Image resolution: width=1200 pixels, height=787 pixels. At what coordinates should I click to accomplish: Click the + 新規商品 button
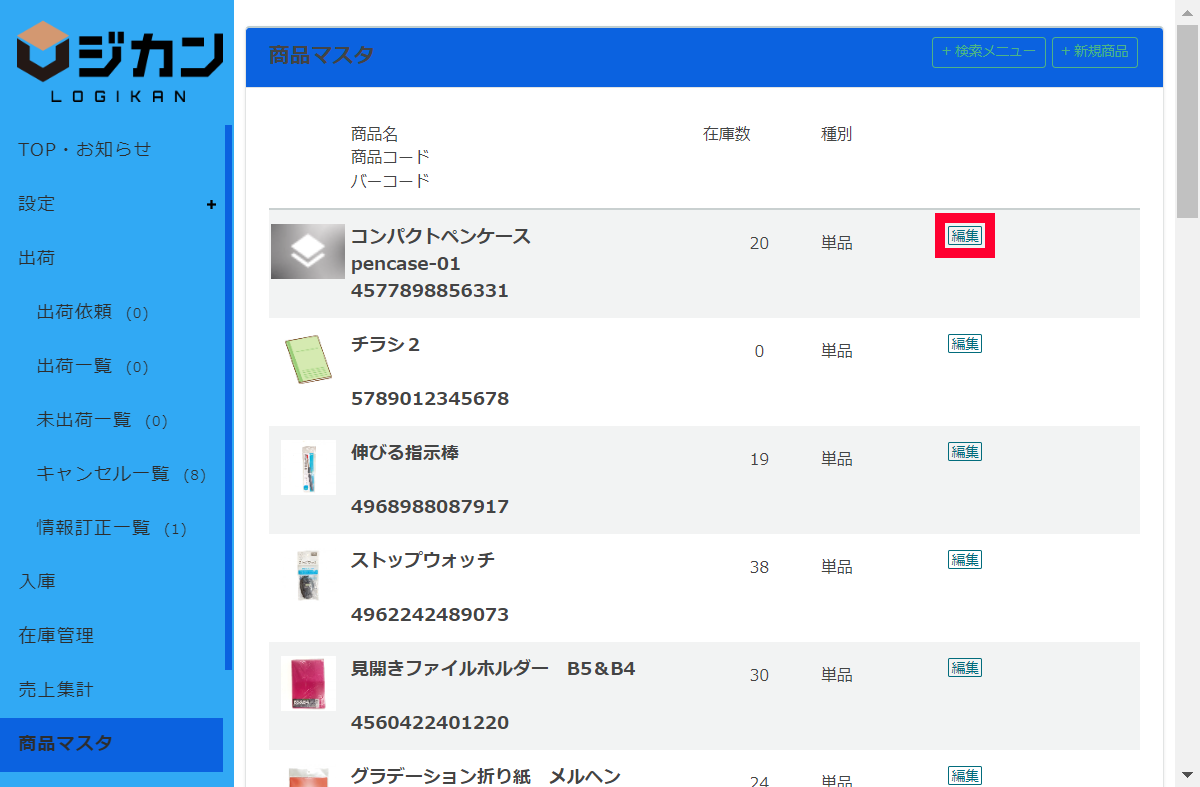tap(1094, 52)
